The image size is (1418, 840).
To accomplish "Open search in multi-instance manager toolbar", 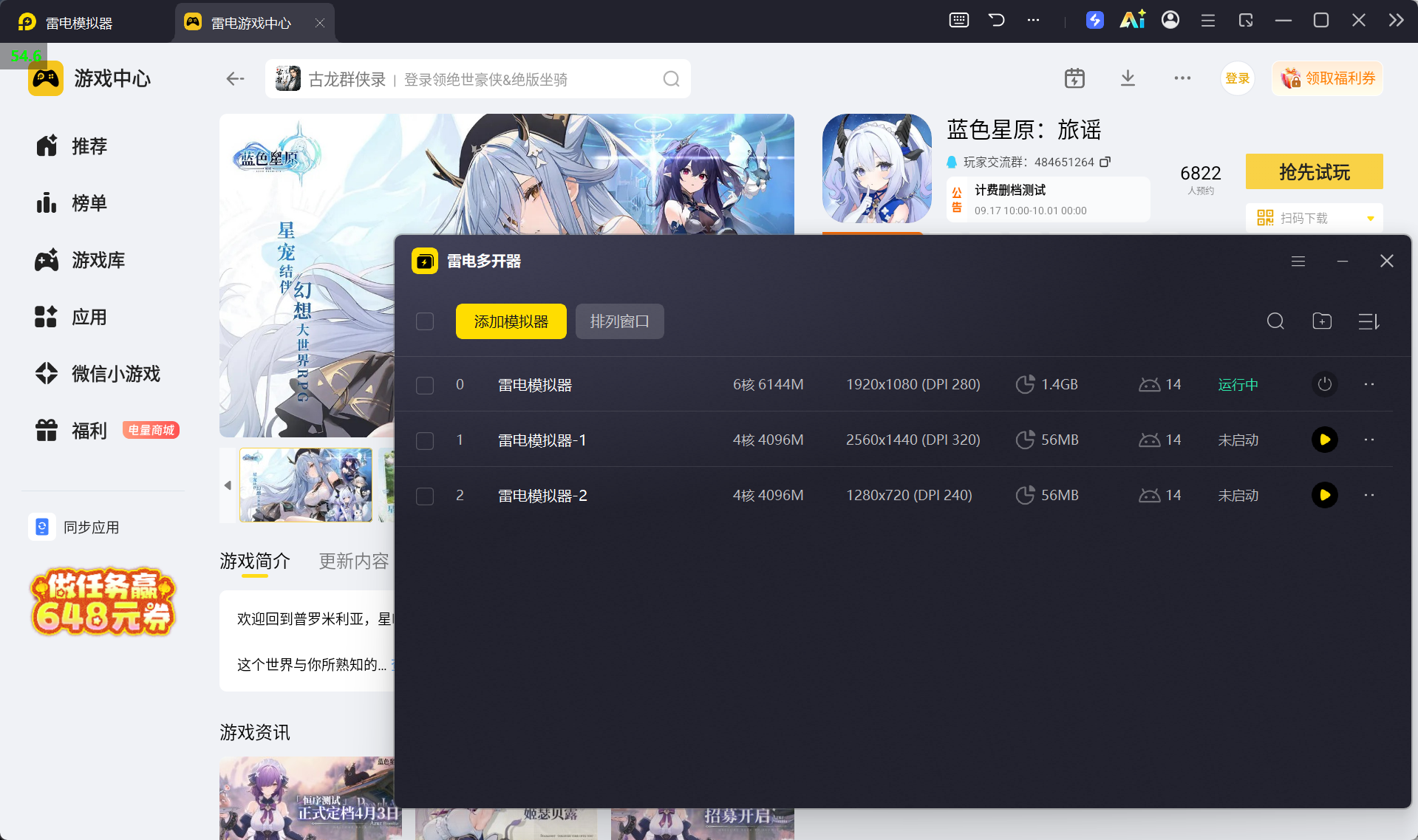I will 1275,321.
